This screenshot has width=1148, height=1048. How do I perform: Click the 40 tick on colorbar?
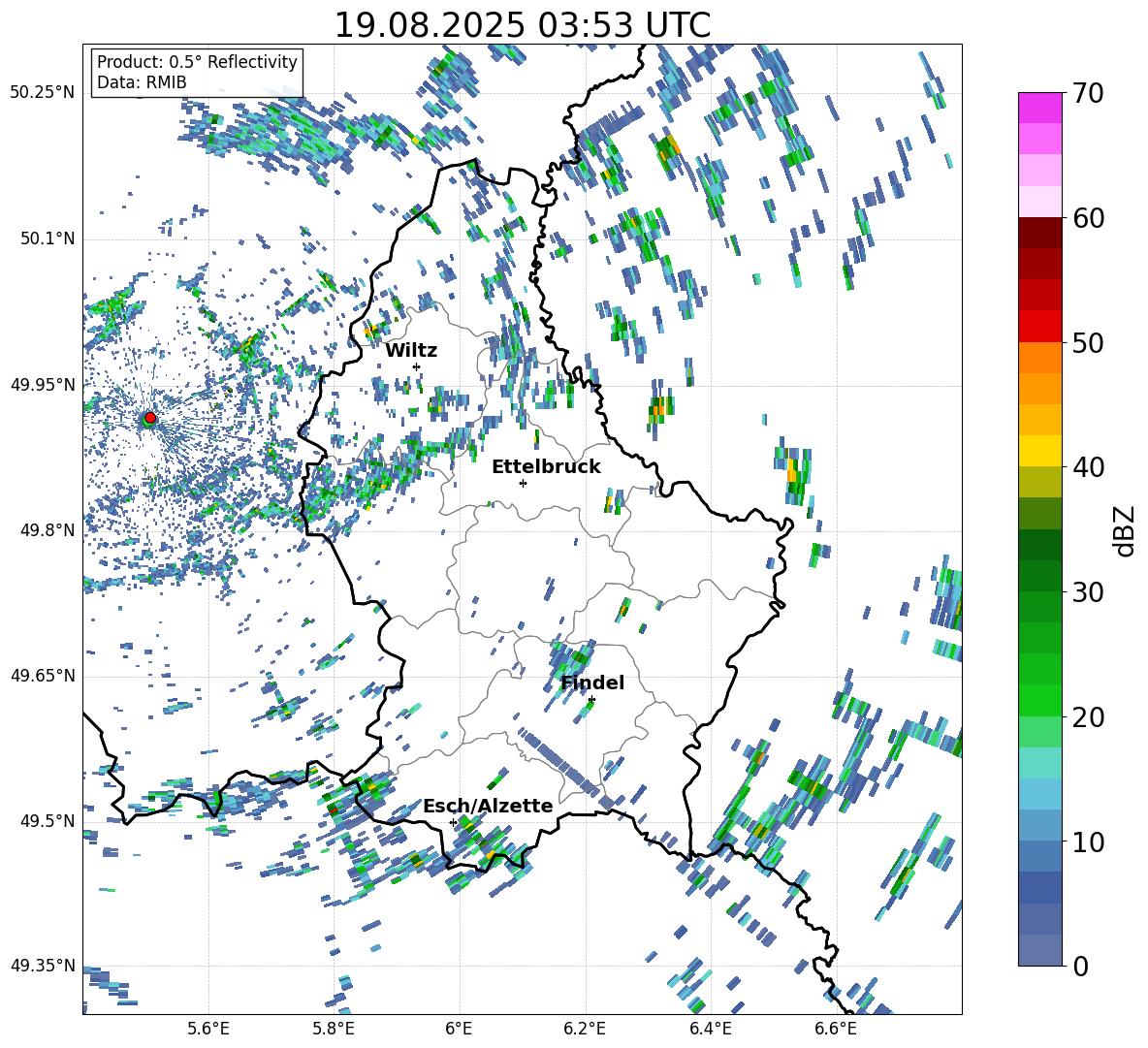pos(1088,467)
